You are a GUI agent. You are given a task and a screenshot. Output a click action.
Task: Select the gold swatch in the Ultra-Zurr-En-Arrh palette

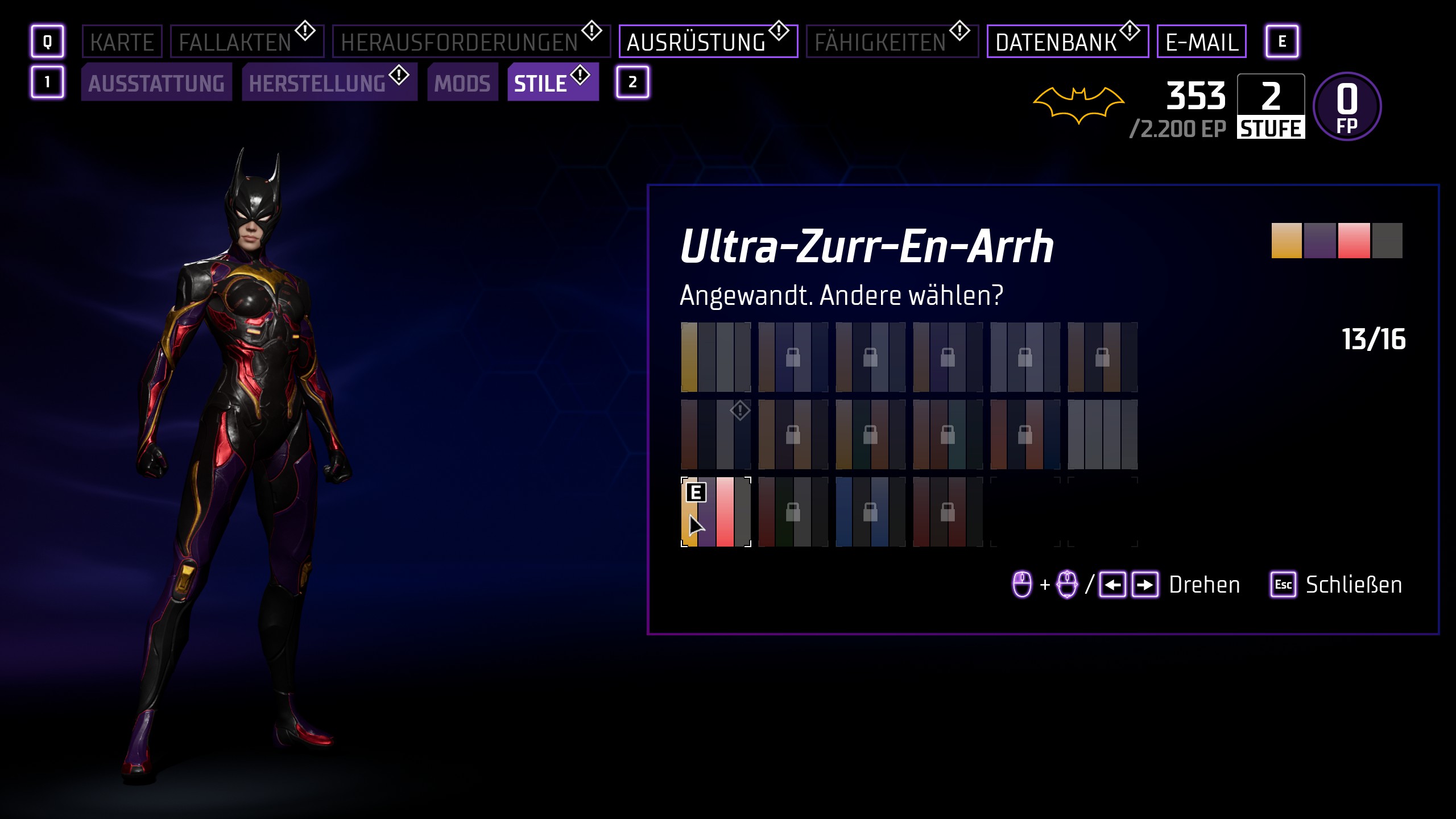1287,241
